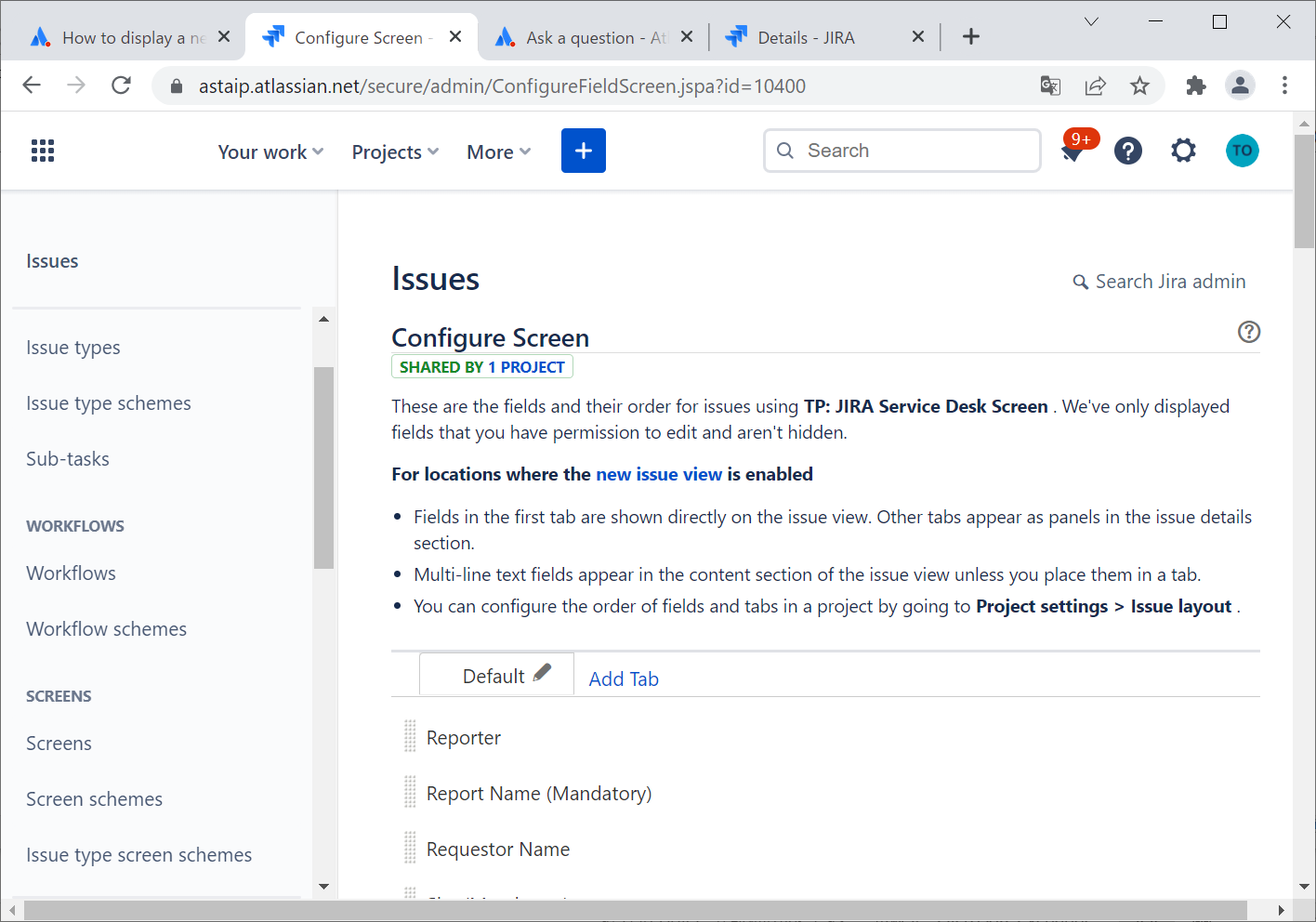Expand the Your work dropdown
Viewport: 1316px width, 922px height.
tap(270, 151)
